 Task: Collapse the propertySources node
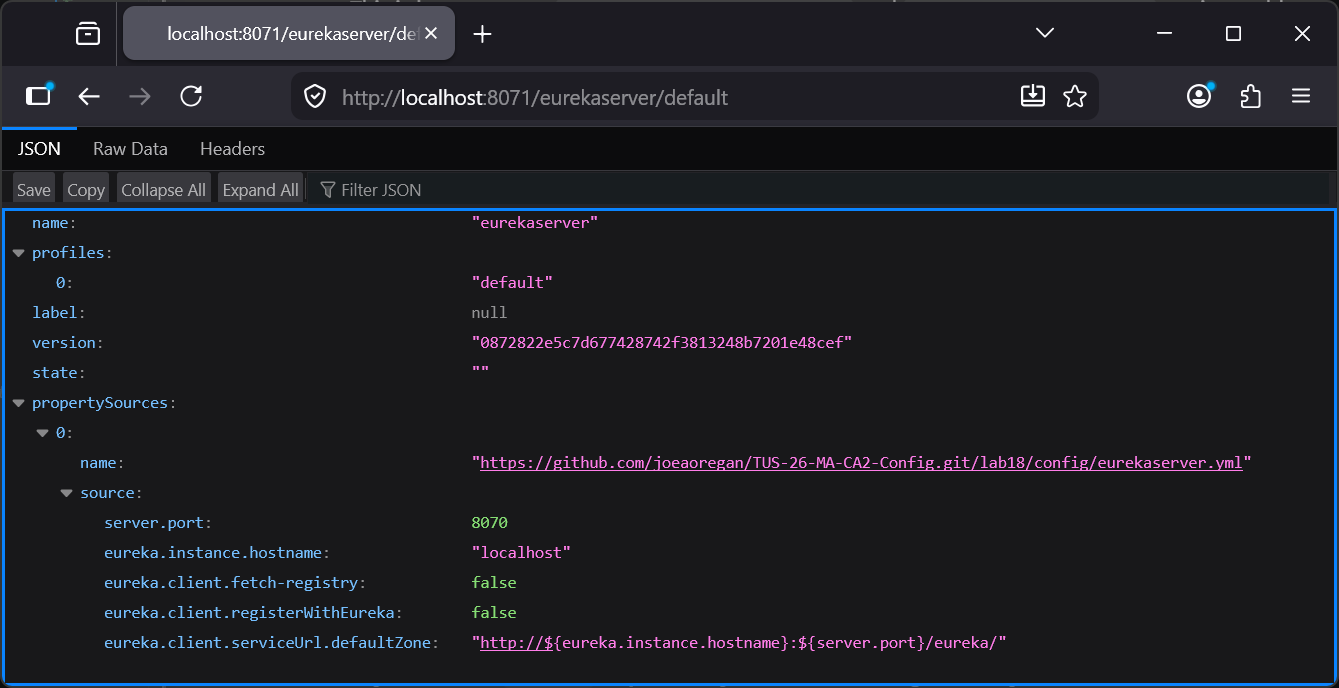(18, 403)
